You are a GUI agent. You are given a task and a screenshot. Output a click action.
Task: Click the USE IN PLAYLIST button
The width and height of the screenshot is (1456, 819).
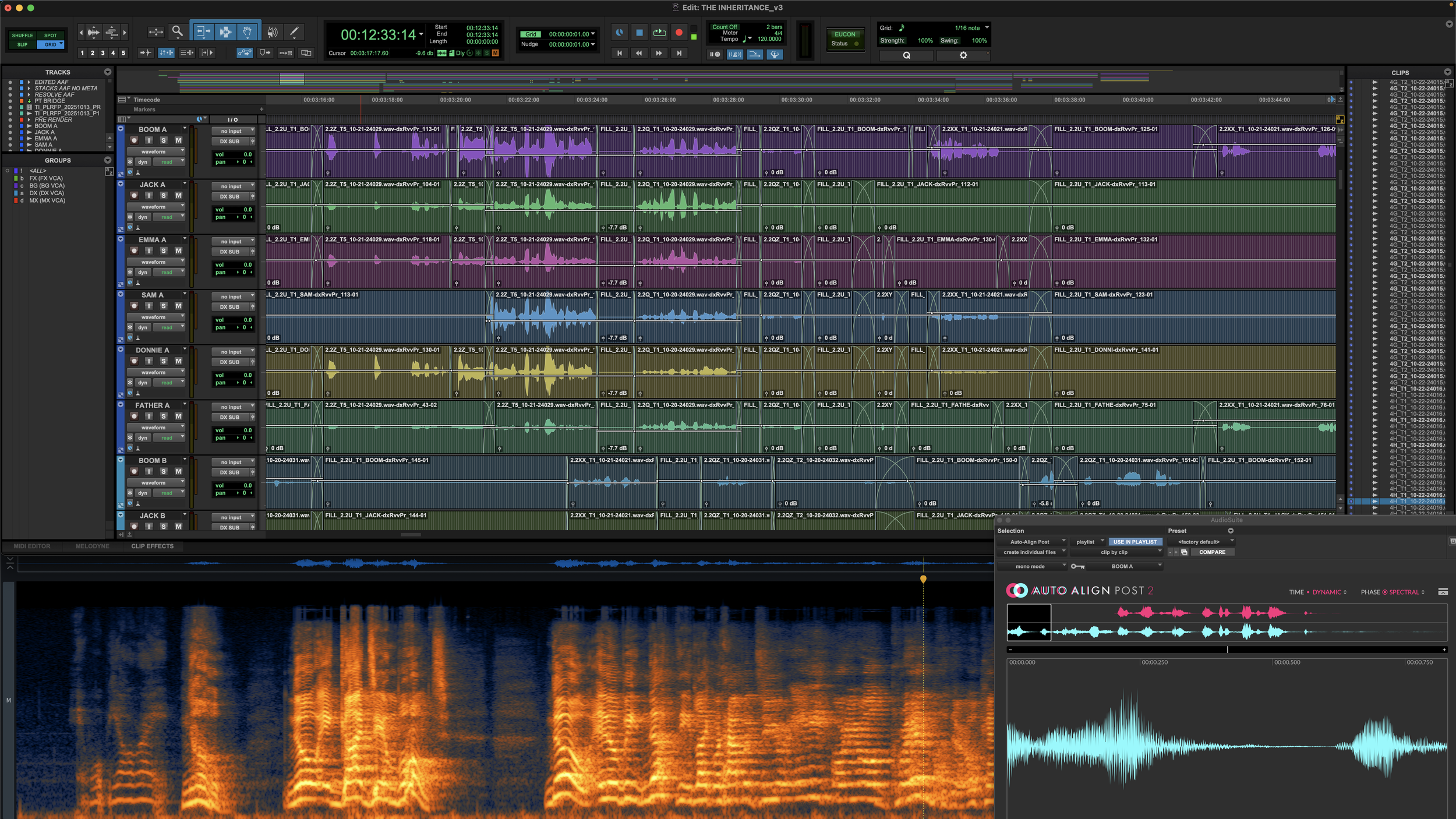coord(1135,542)
